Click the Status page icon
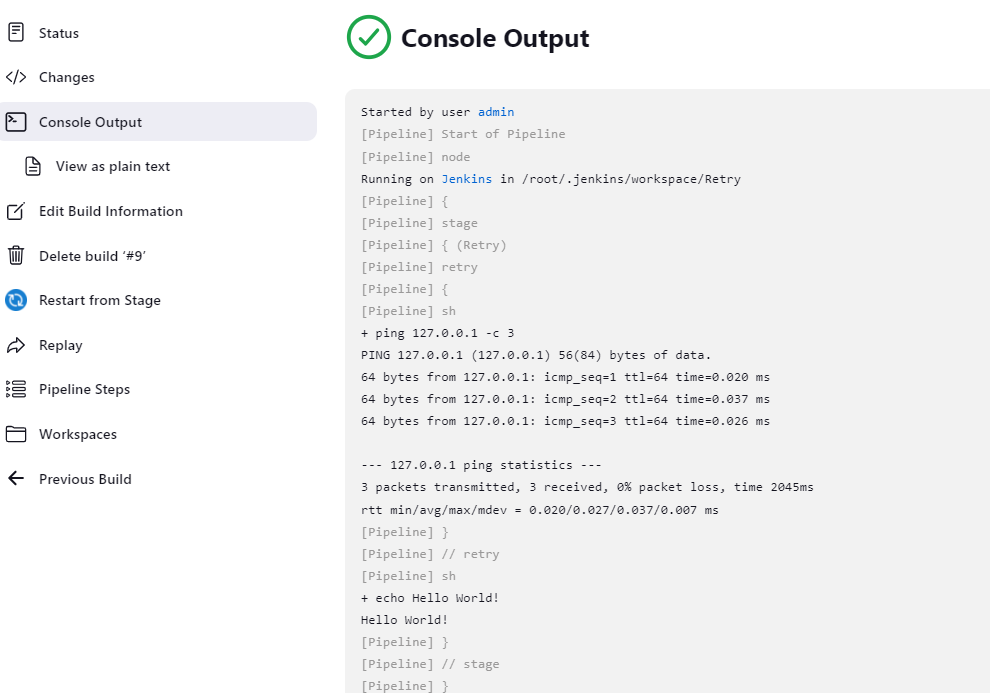Screen dimensions: 990x693 click(16, 33)
